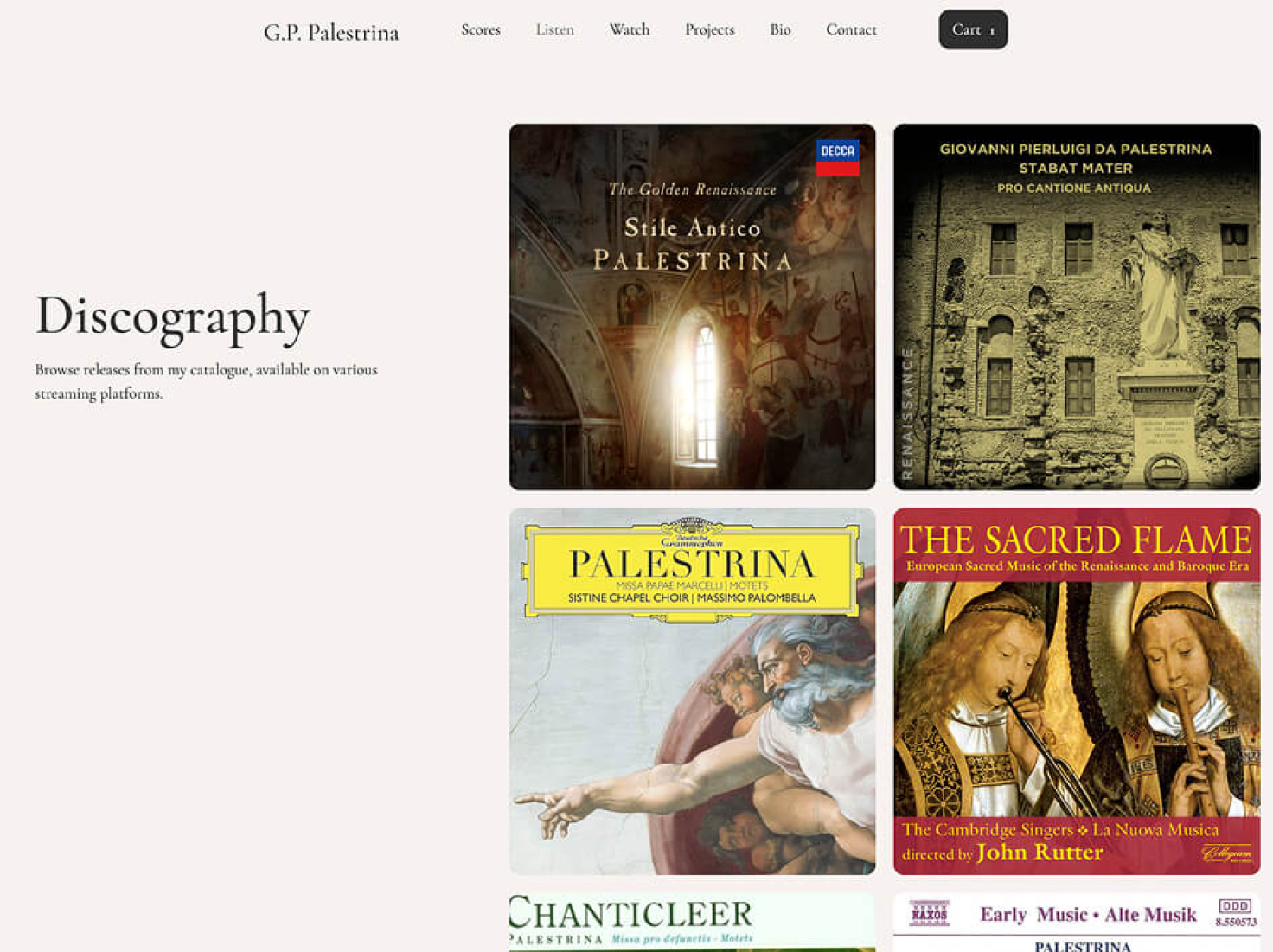Click the Deutsche Grammophon yellow label

coord(692,568)
